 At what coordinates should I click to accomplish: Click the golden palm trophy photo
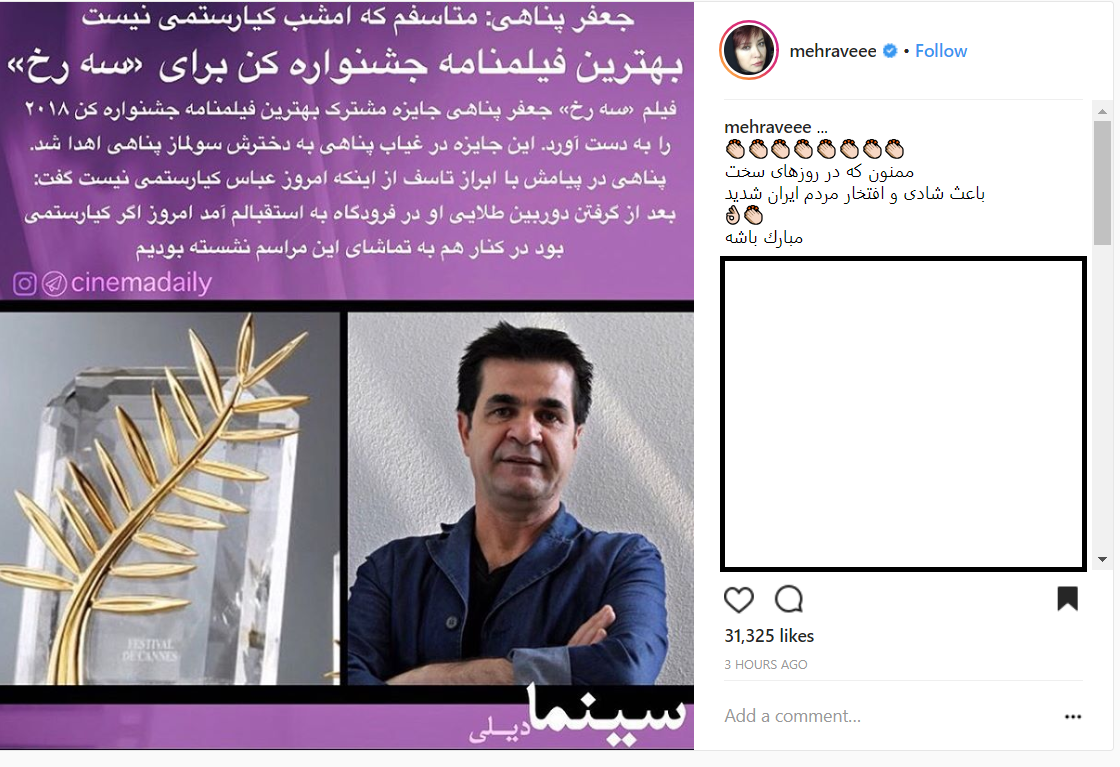coord(170,498)
